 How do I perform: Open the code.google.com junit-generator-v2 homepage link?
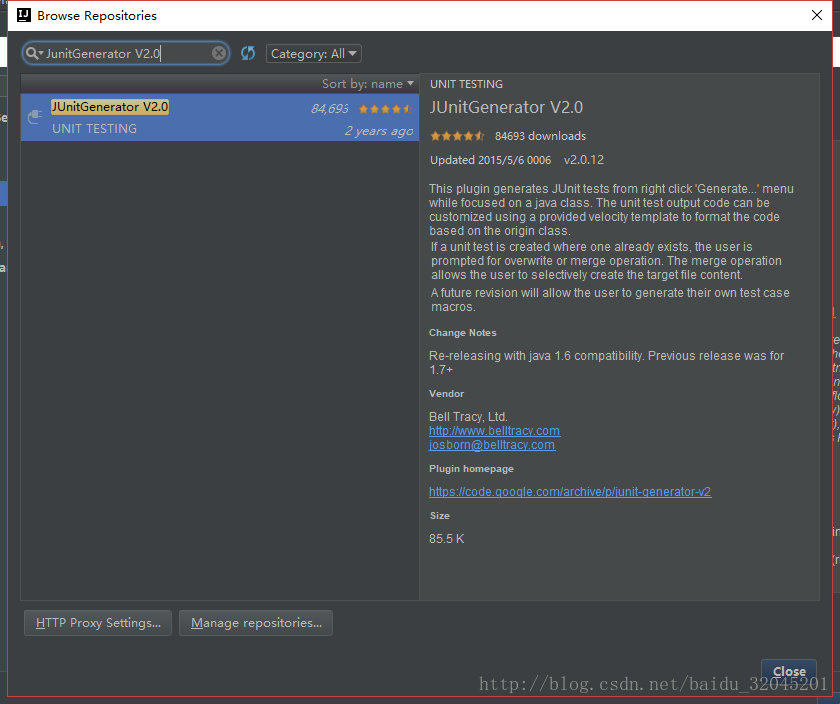pyautogui.click(x=570, y=491)
